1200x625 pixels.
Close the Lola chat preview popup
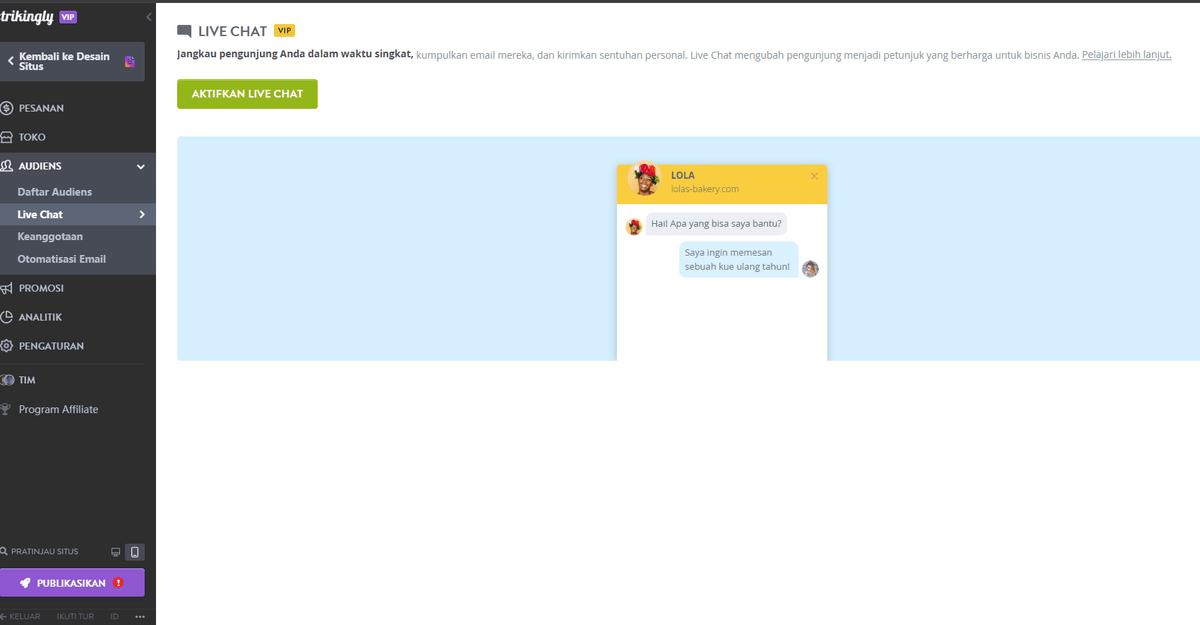point(814,174)
